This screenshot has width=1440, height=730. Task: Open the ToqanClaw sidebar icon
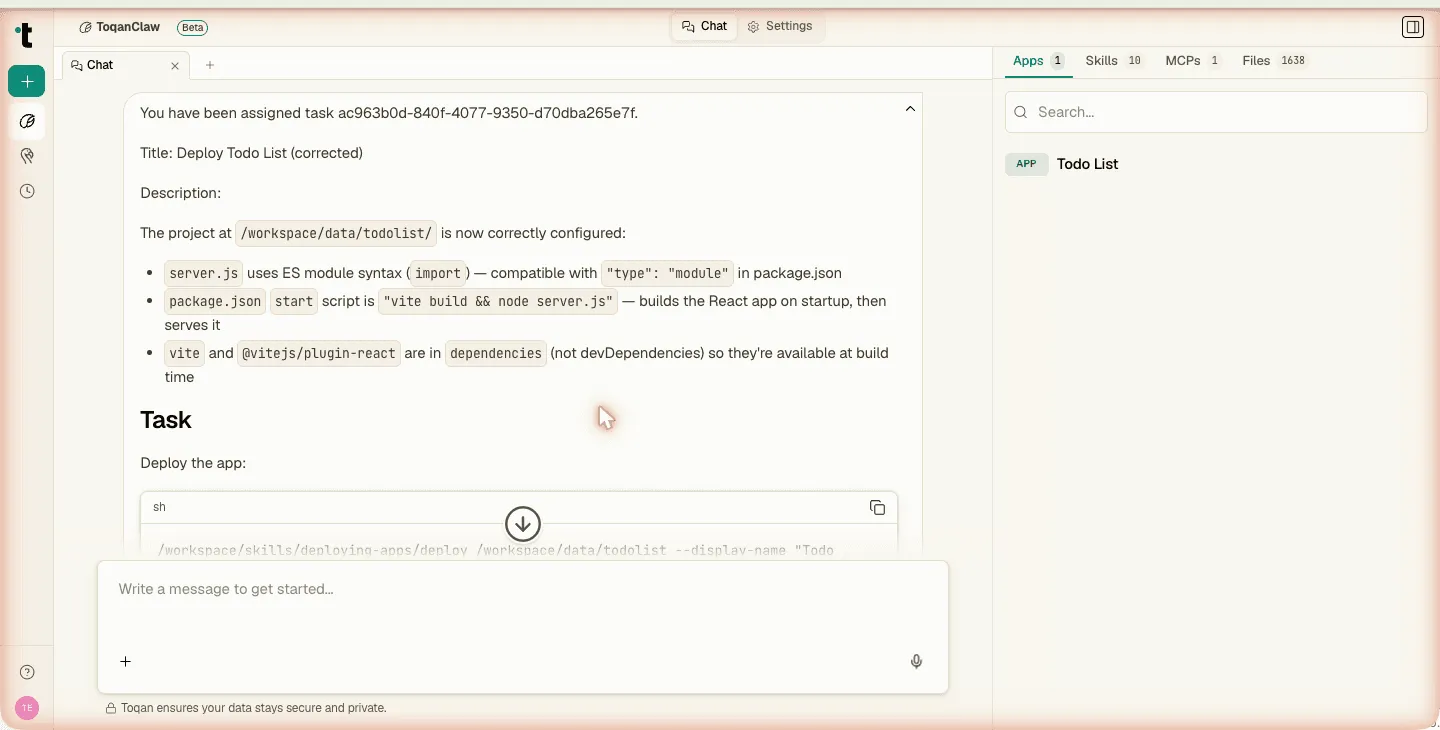(x=27, y=121)
